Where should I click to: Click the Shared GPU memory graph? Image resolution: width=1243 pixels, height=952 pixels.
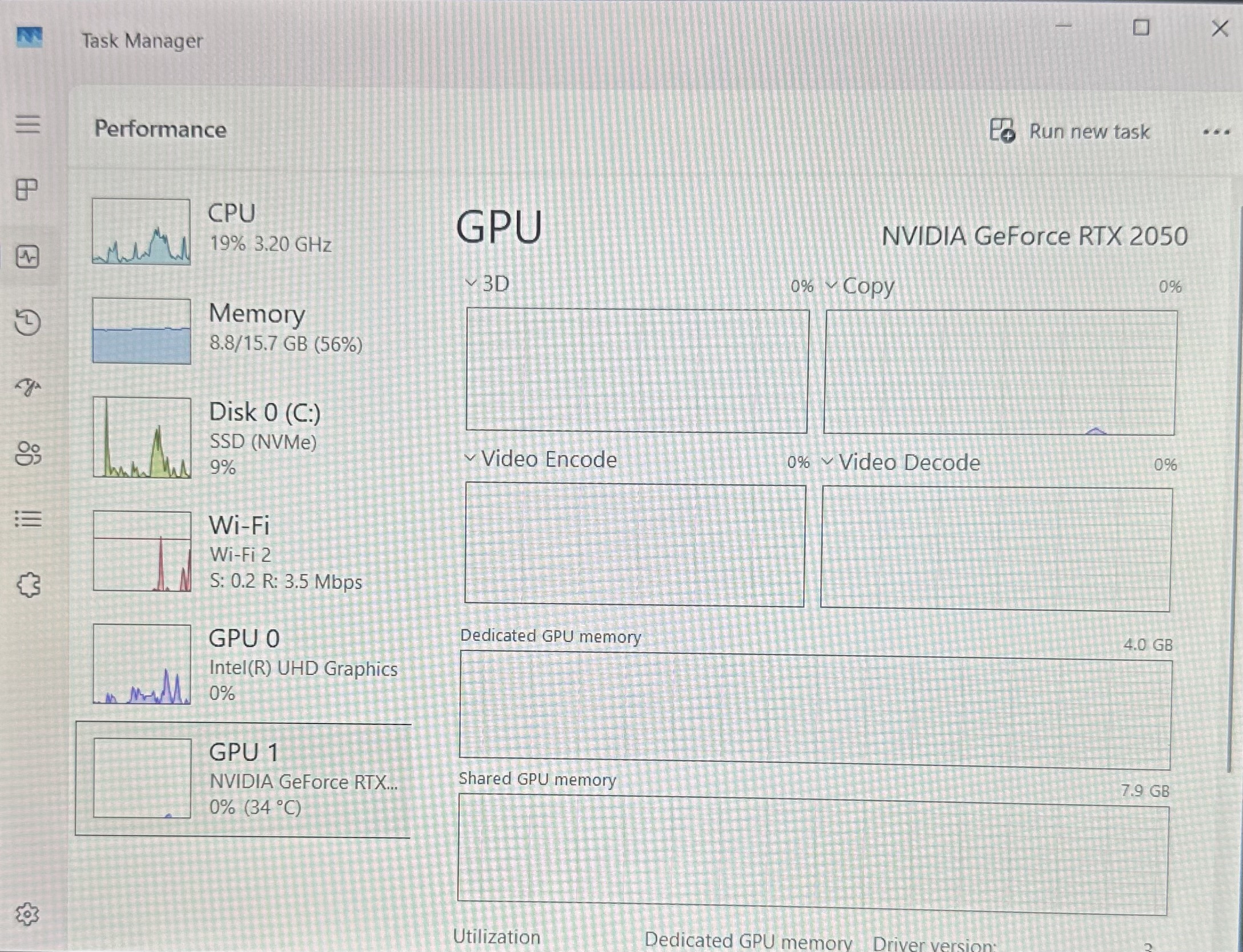[x=813, y=854]
